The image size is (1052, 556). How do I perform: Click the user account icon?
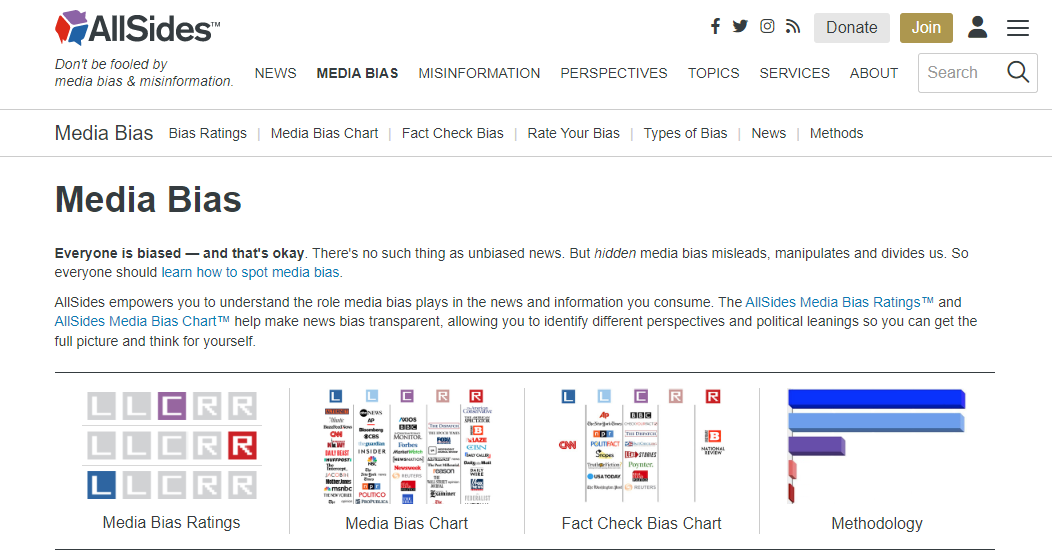tap(978, 27)
